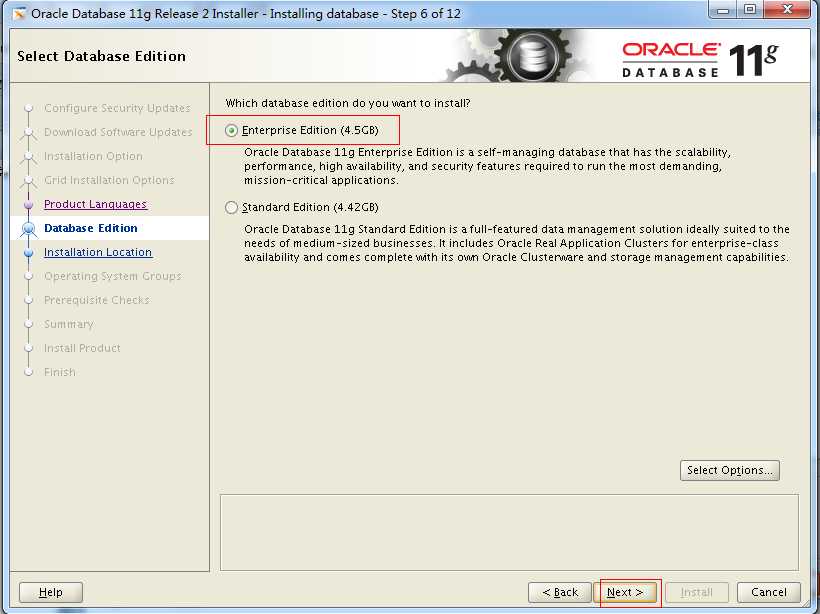Image resolution: width=820 pixels, height=614 pixels.
Task: Cancel the installation
Action: pyautogui.click(x=768, y=592)
